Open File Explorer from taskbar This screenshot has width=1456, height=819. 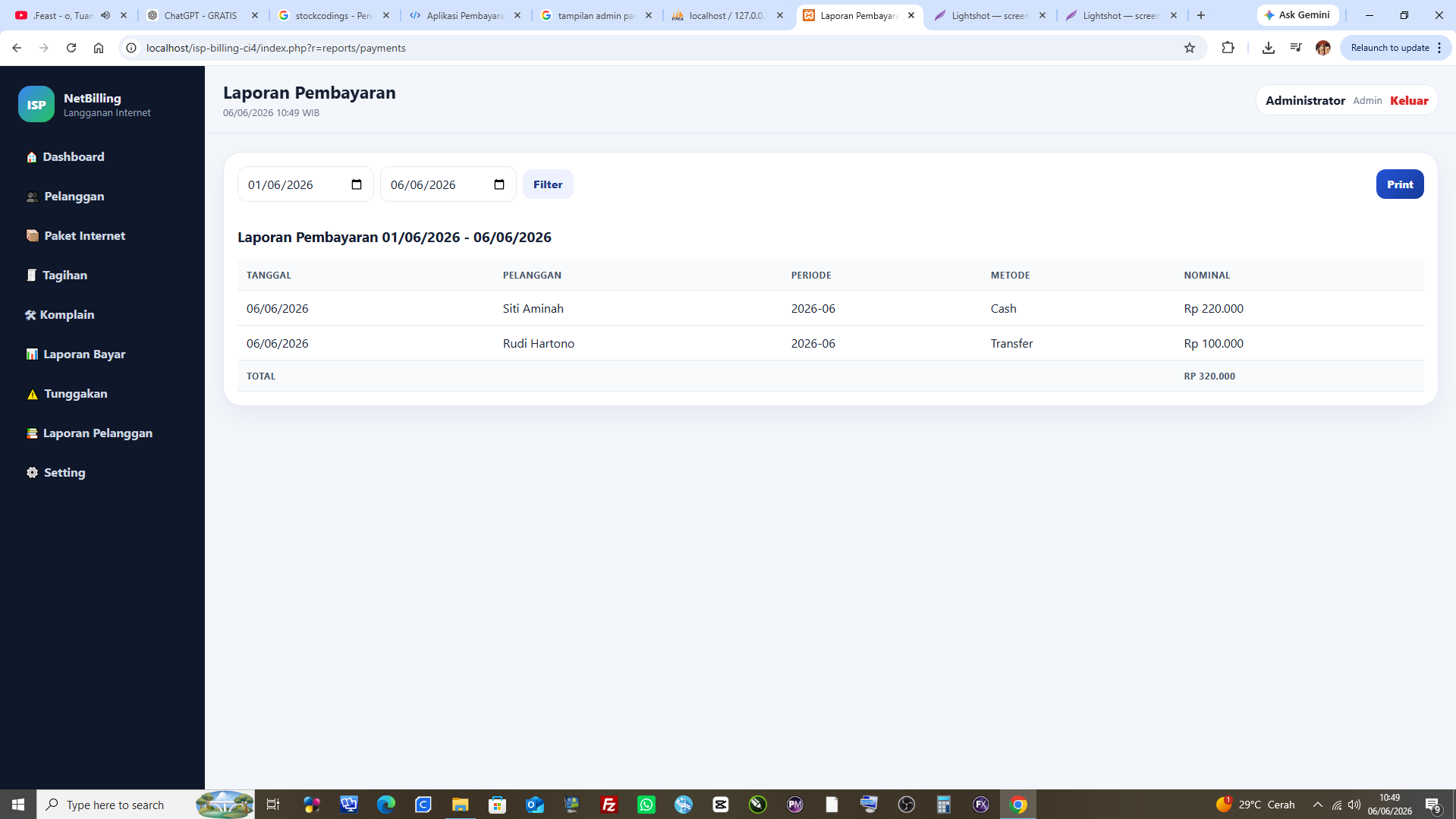point(461,805)
